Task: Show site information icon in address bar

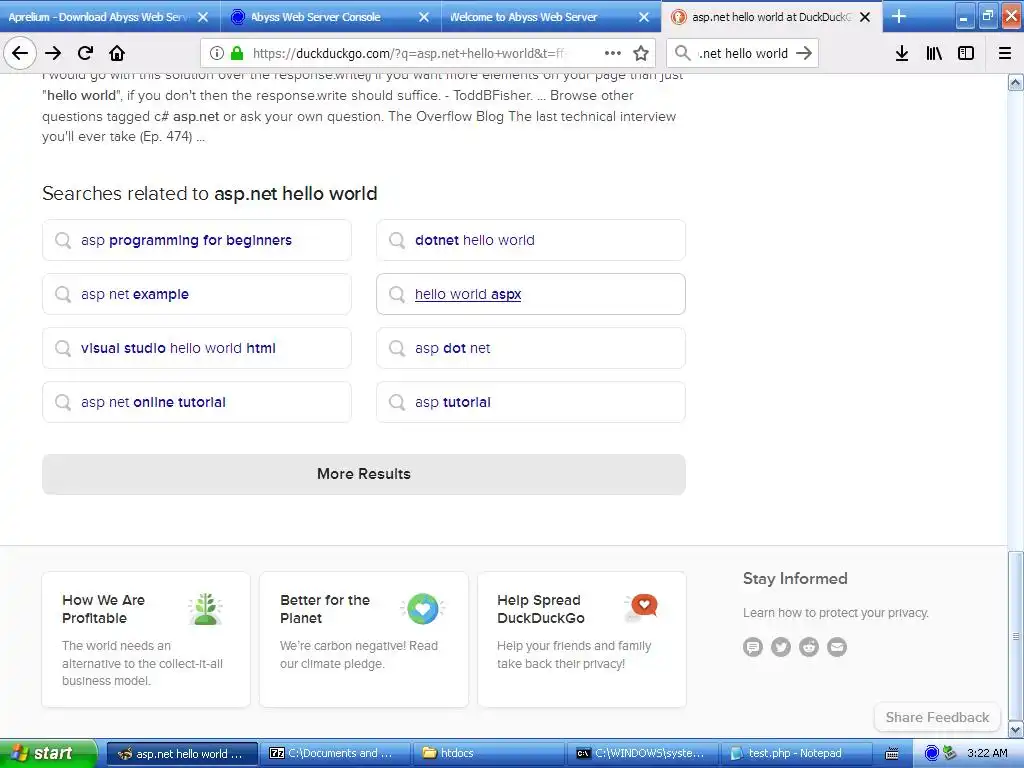Action: 217,53
